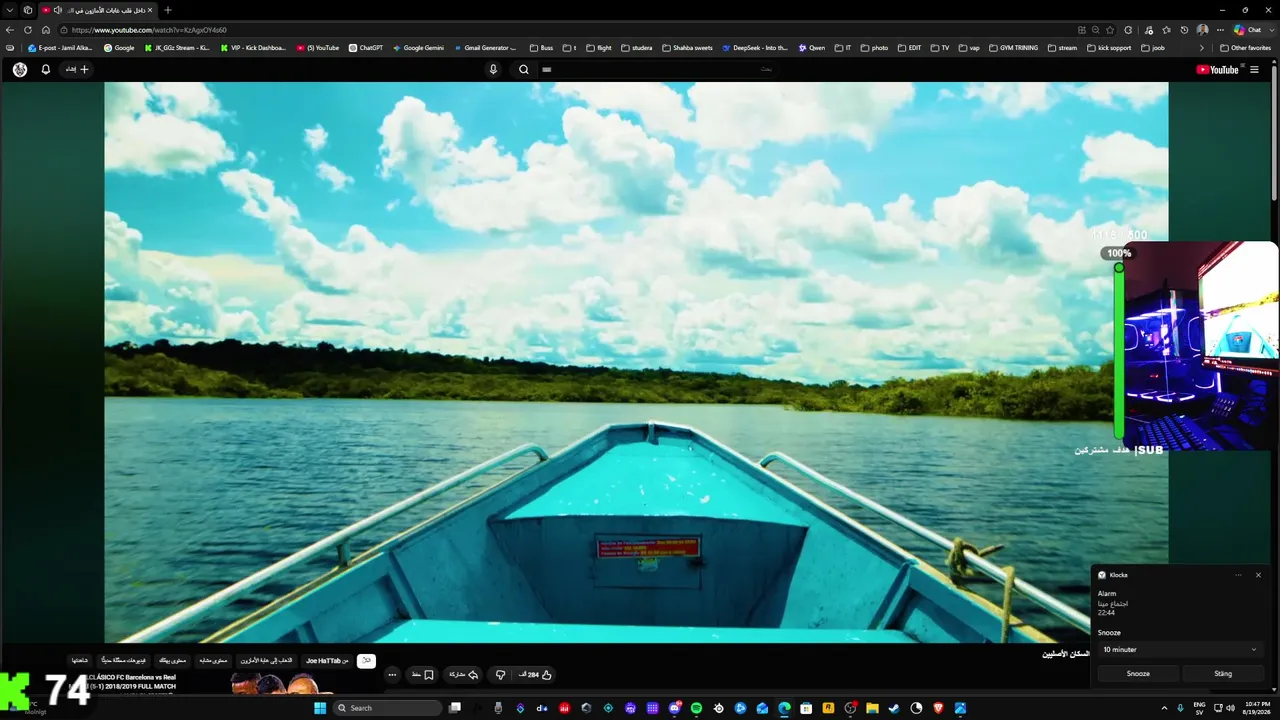Open the Other favorites folder
Viewport: 1280px width, 720px height.
(1245, 48)
